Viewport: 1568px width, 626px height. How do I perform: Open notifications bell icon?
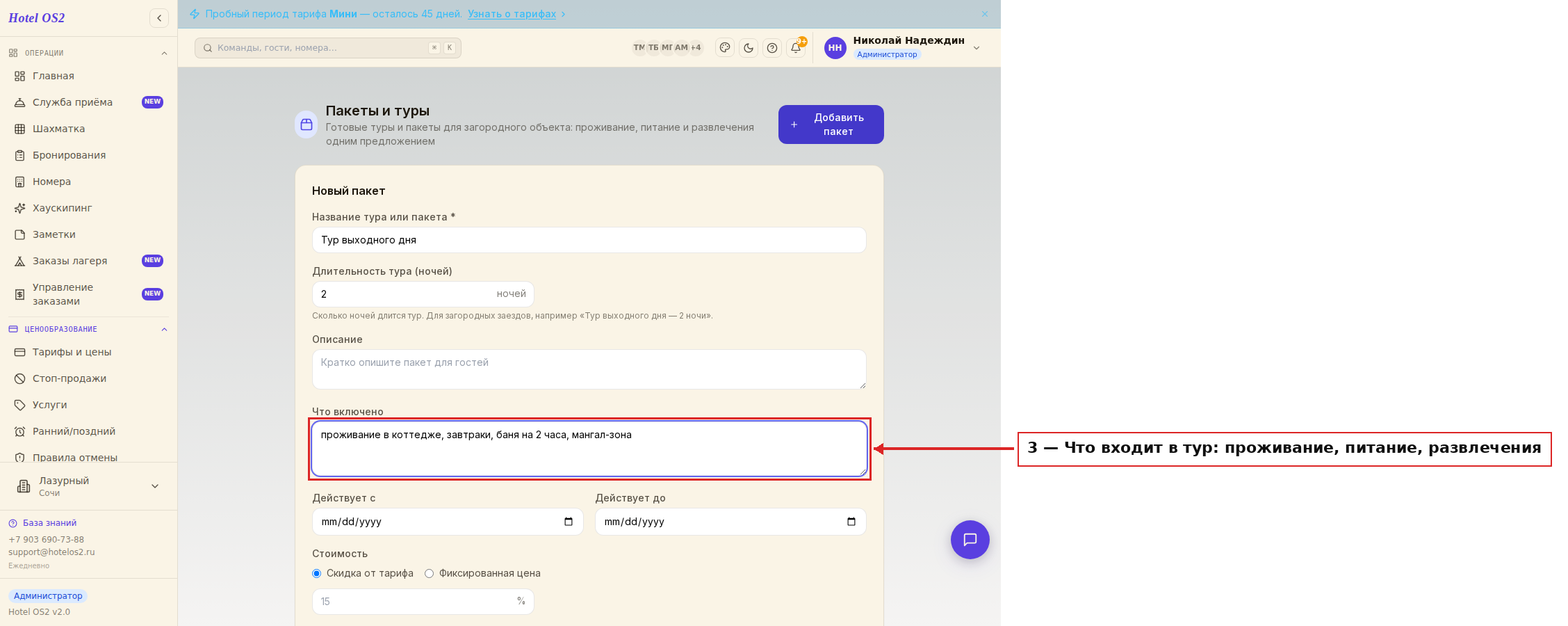tap(796, 47)
